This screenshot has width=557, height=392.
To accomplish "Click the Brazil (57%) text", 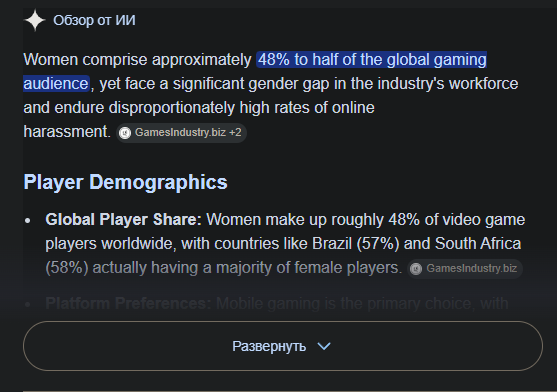I will click(356, 244).
